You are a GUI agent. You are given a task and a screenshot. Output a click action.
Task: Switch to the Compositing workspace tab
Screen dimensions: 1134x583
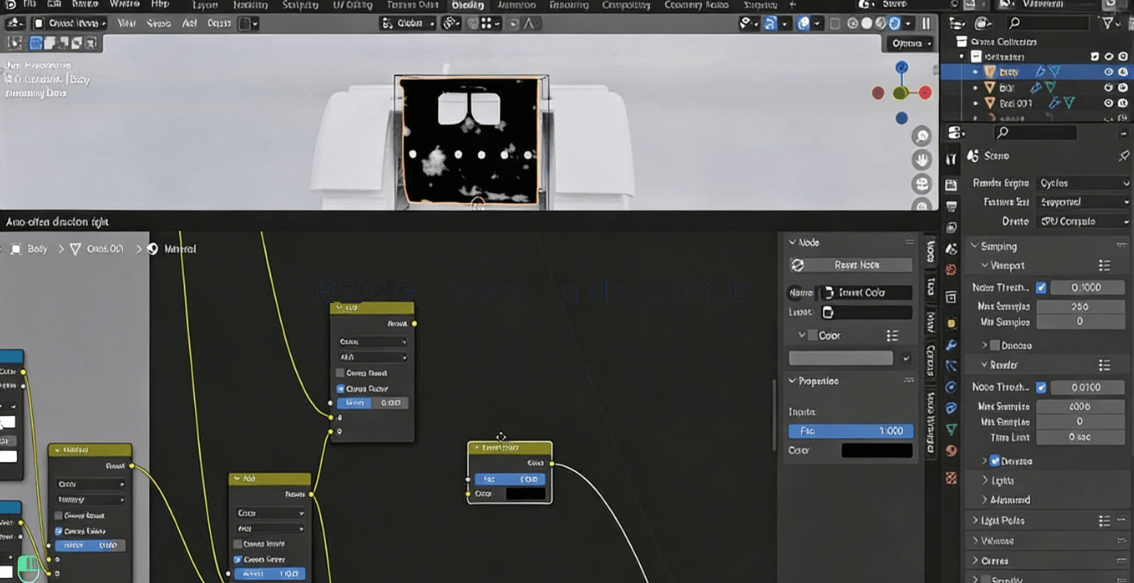(x=625, y=5)
